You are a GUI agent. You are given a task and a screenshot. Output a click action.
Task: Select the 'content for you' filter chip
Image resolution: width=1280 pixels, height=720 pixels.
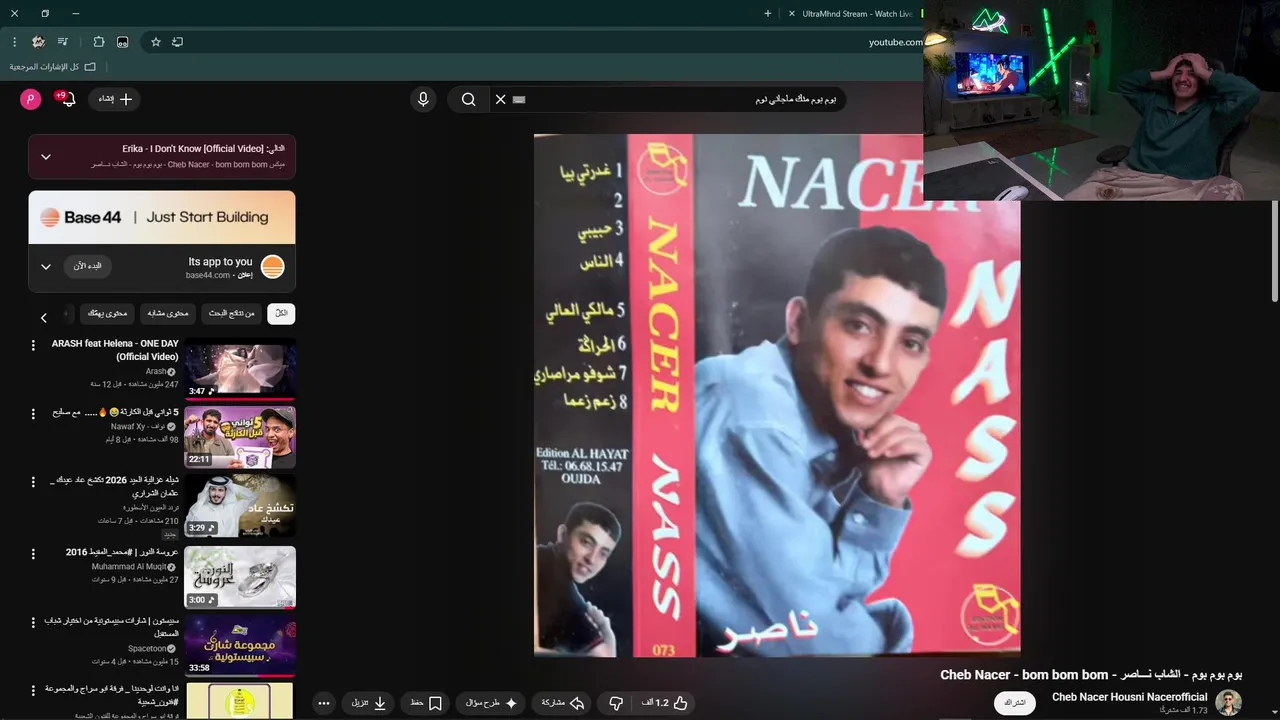pyautogui.click(x=107, y=314)
